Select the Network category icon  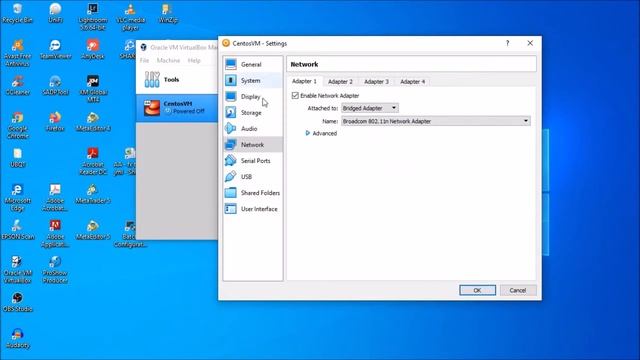click(x=231, y=144)
